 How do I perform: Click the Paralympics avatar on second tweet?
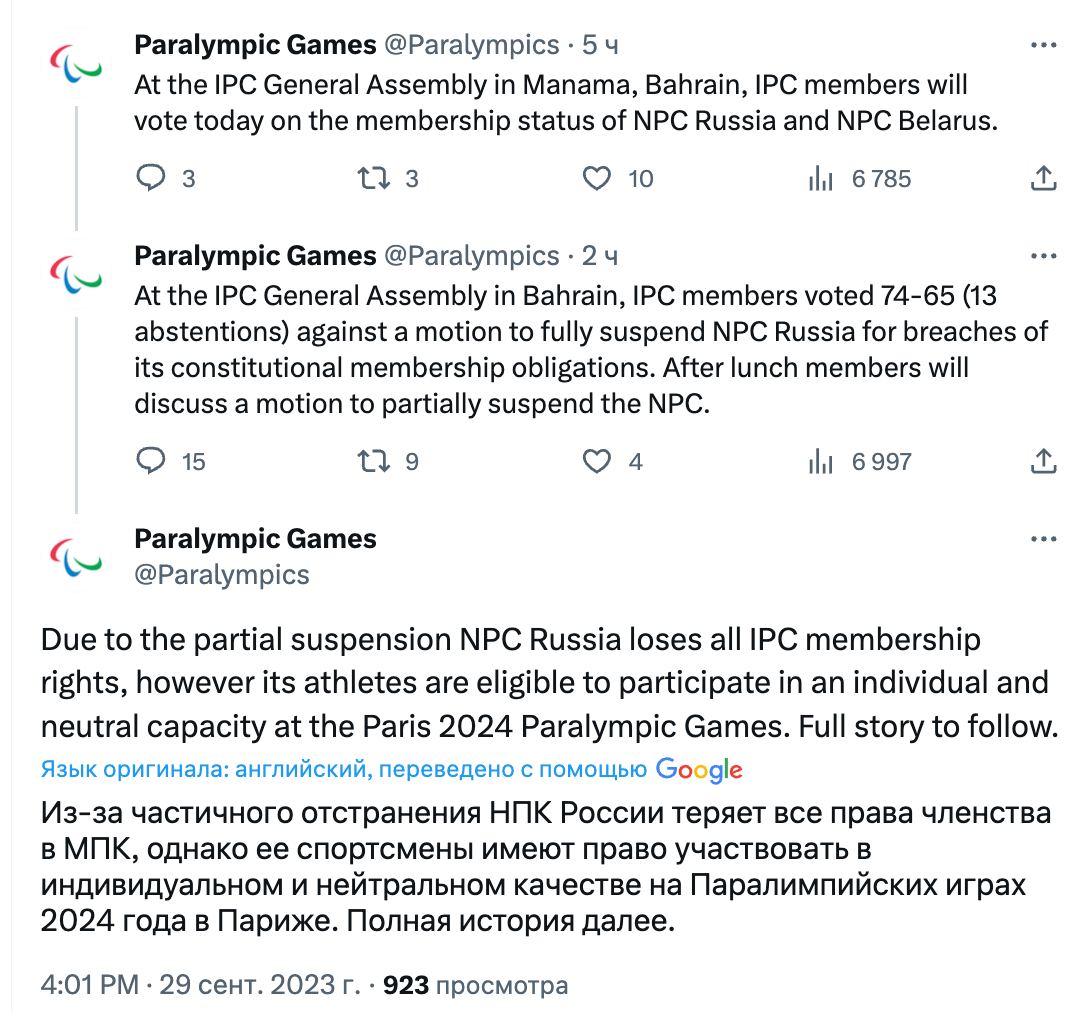tap(76, 274)
